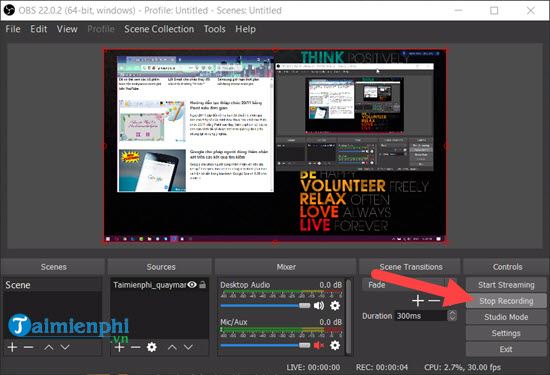Enable Studio Mode
The height and width of the screenshot is (375, 550).
[x=506, y=317]
